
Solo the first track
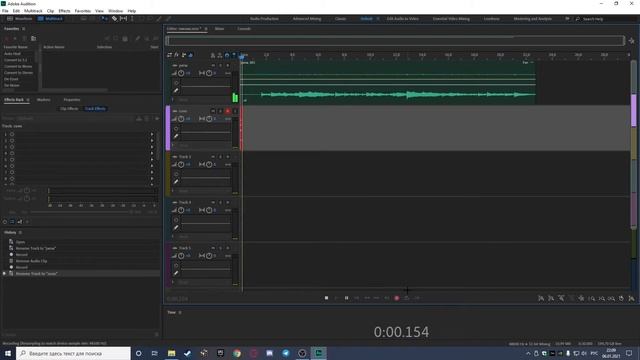(x=220, y=65)
